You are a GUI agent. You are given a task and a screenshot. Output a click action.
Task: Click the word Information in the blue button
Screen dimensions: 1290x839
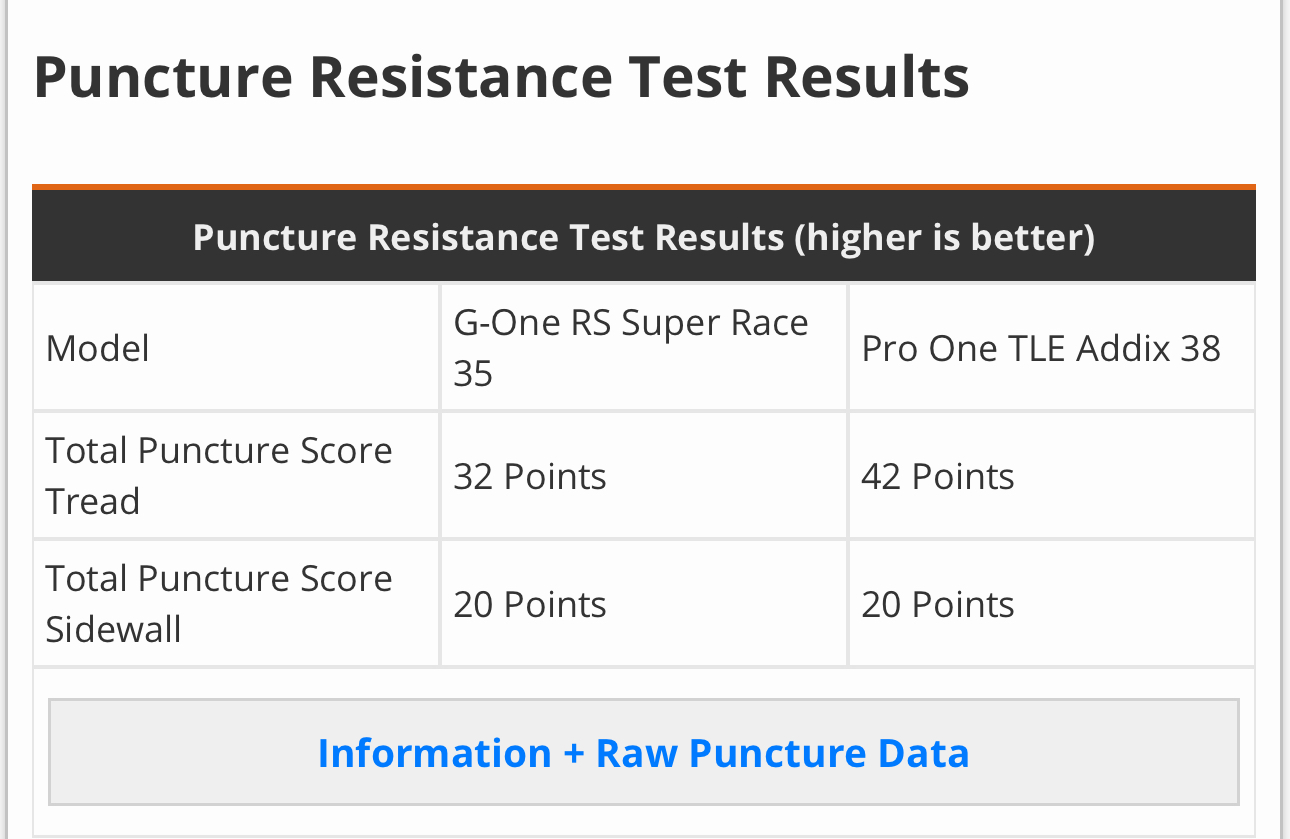click(434, 752)
